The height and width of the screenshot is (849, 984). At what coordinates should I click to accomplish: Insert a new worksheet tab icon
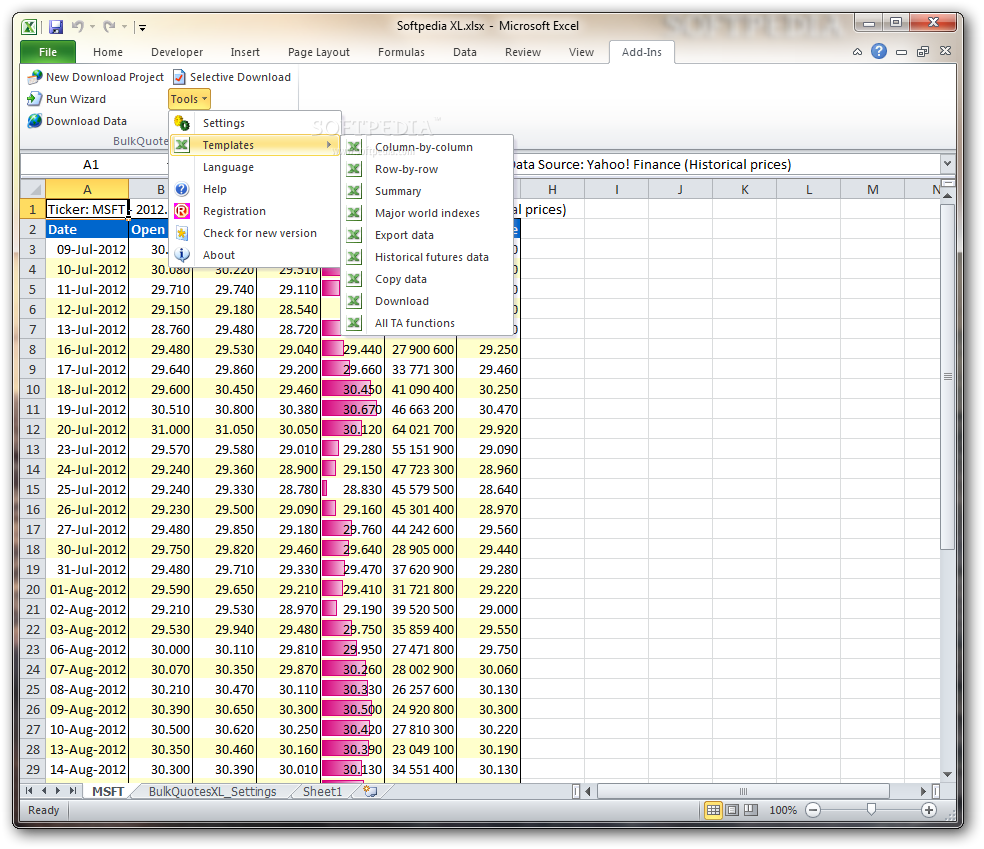point(370,791)
